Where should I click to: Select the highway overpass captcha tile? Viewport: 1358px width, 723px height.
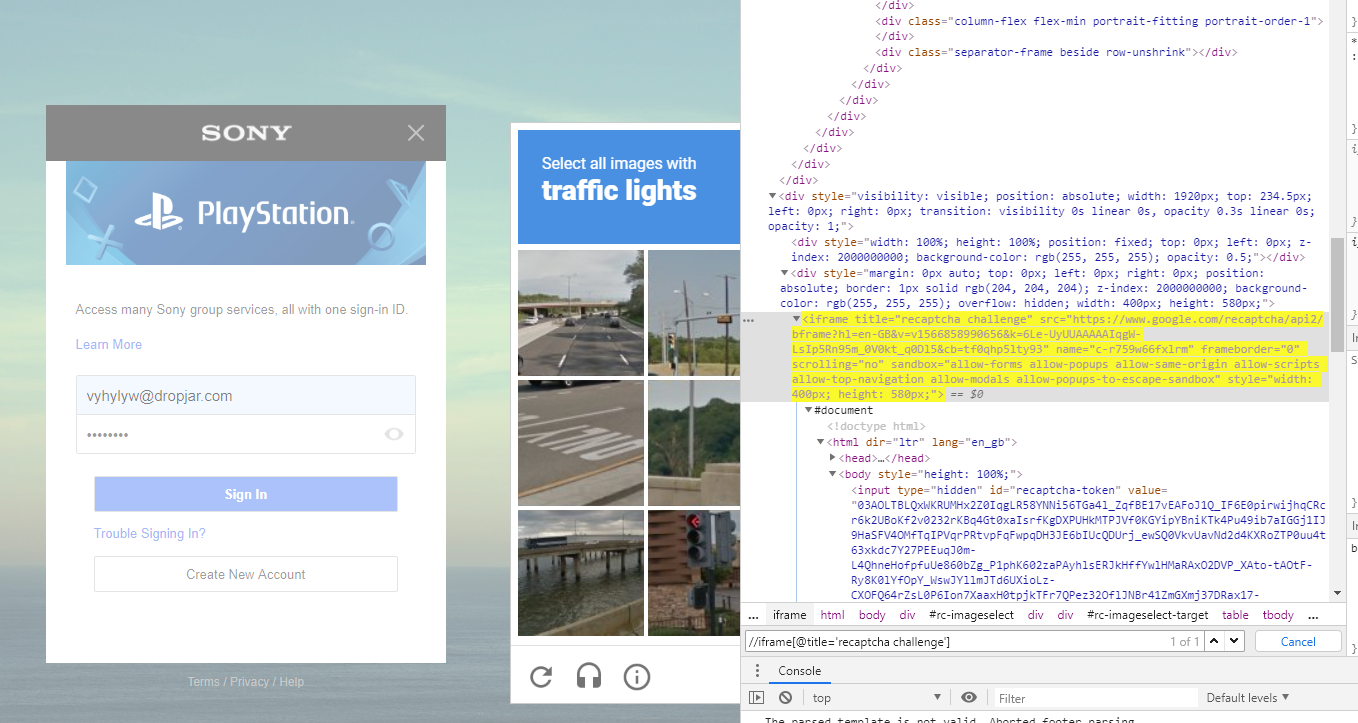581,313
